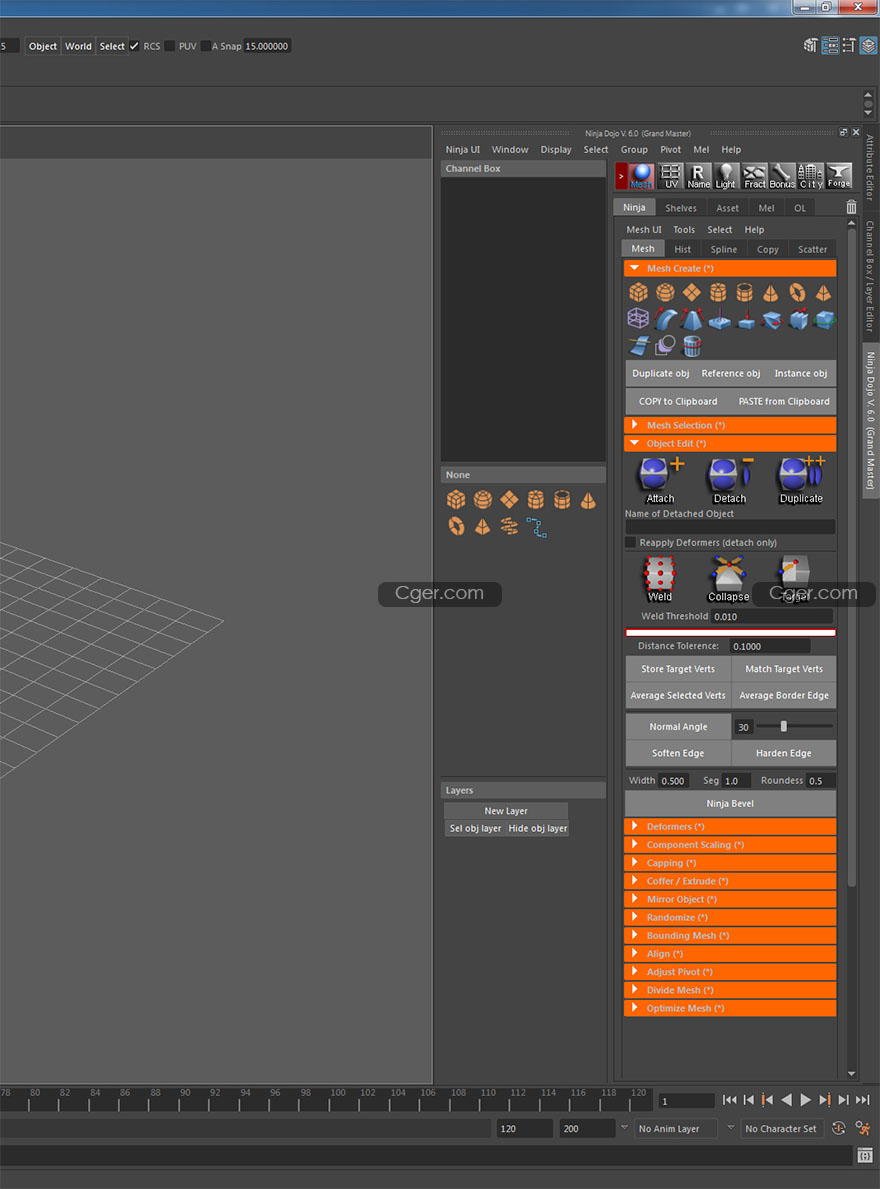Image resolution: width=880 pixels, height=1189 pixels.
Task: Create a sphere from the Mesh Create section
Action: click(x=665, y=292)
